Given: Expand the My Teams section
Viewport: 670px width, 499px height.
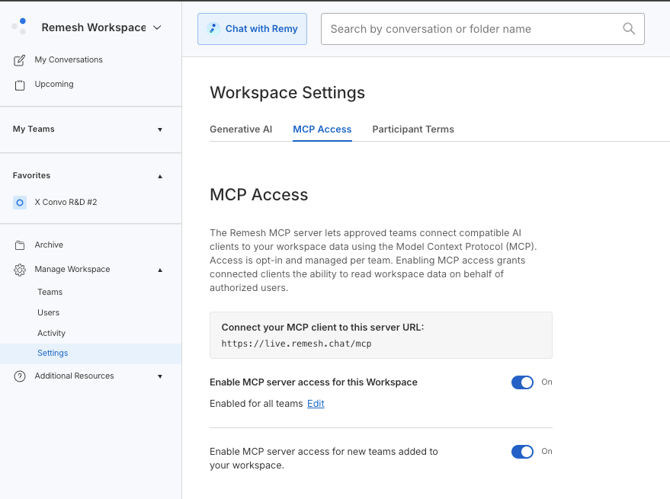Looking at the screenshot, I should pyautogui.click(x=160, y=129).
